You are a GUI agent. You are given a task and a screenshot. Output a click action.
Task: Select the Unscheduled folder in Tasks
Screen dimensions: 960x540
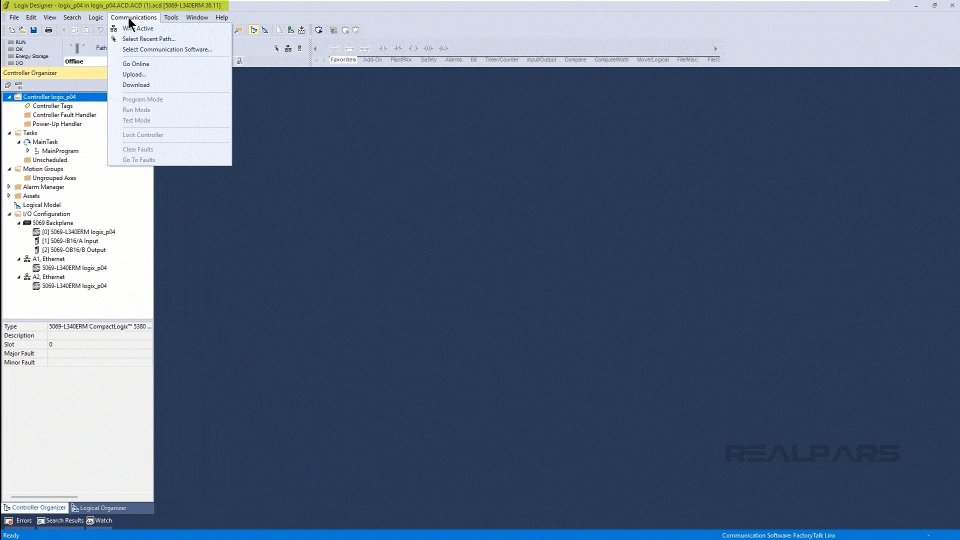(50, 160)
